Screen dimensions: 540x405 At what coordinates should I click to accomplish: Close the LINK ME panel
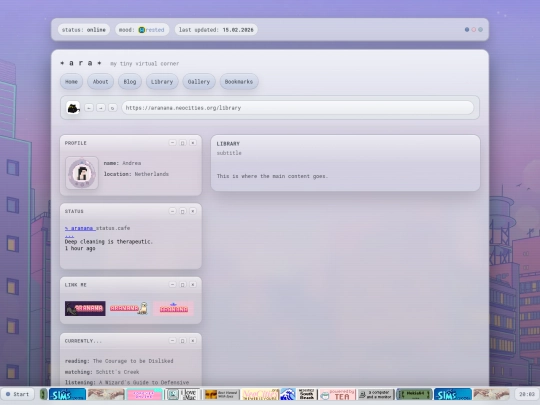[x=193, y=284]
